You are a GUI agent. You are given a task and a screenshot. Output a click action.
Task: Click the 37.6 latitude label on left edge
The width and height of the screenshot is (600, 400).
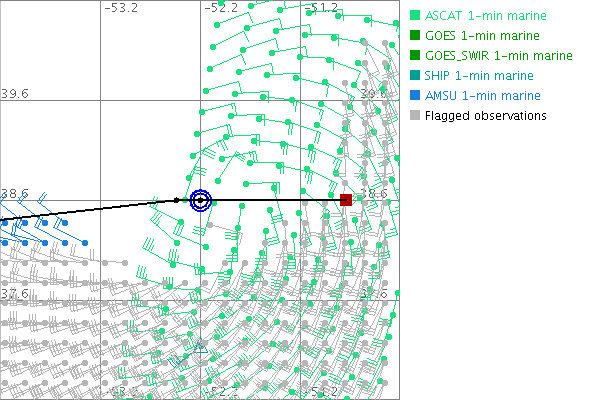tap(15, 293)
